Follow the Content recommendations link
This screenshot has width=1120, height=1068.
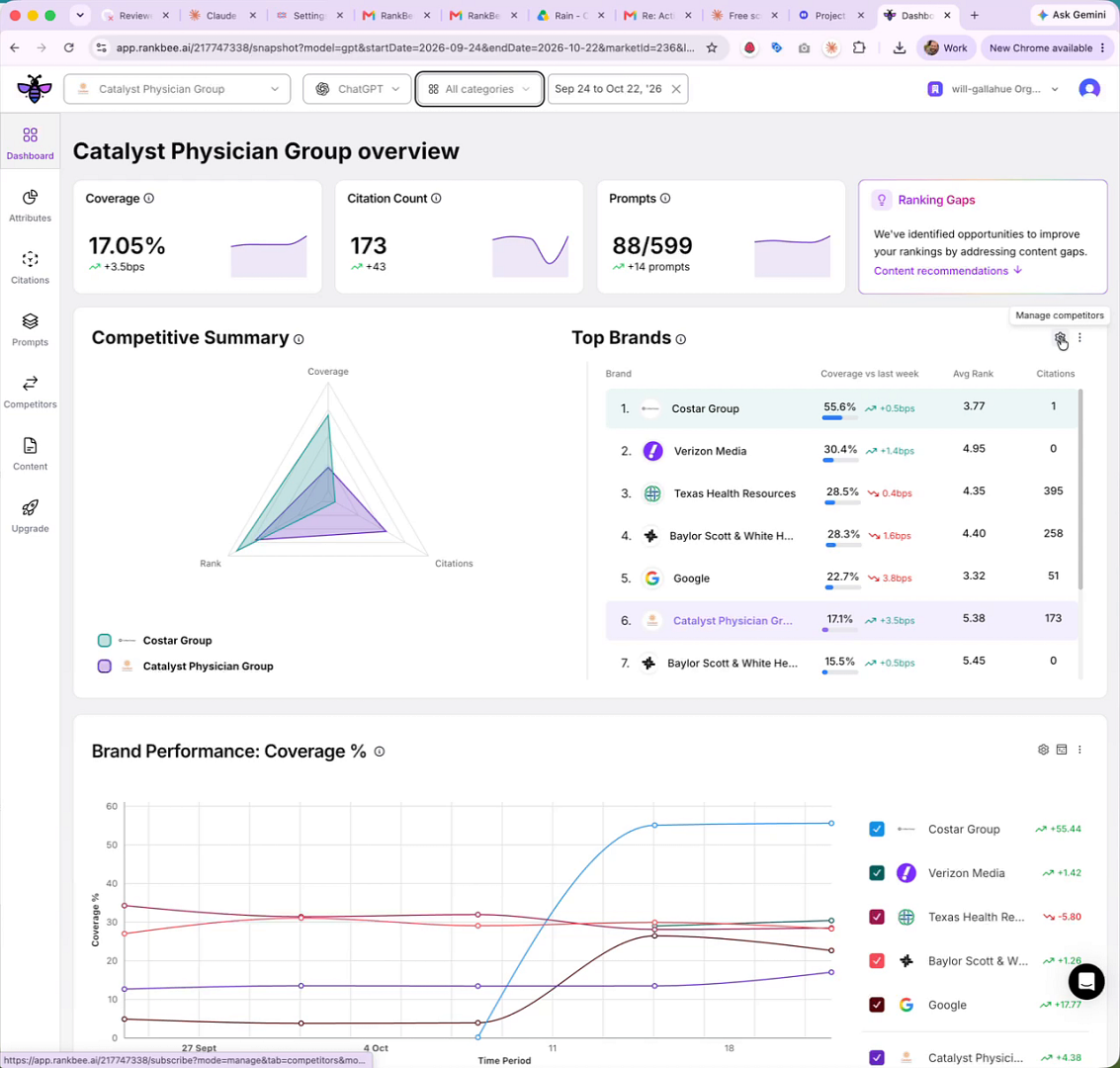coord(948,271)
